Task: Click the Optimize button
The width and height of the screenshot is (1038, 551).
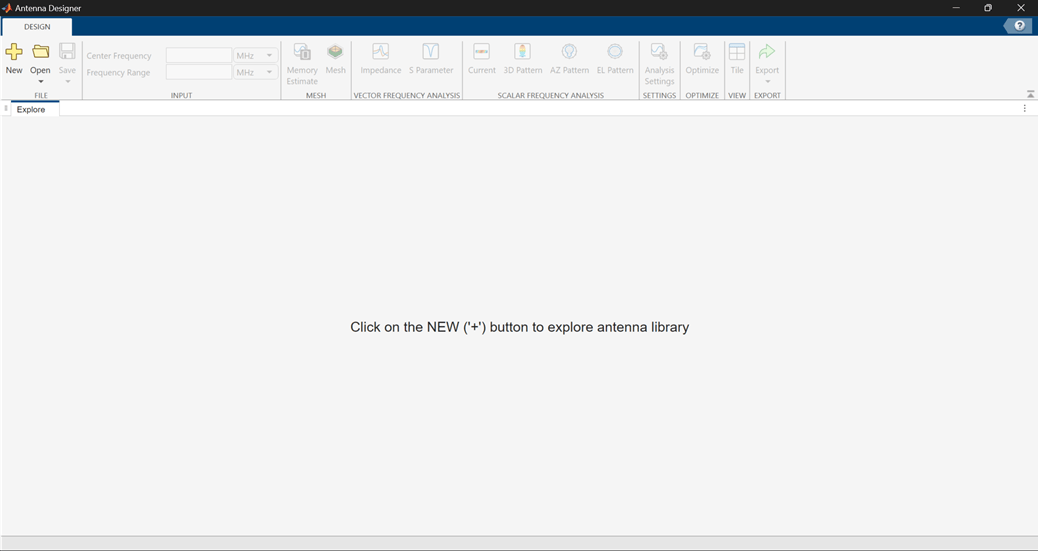Action: [702, 52]
